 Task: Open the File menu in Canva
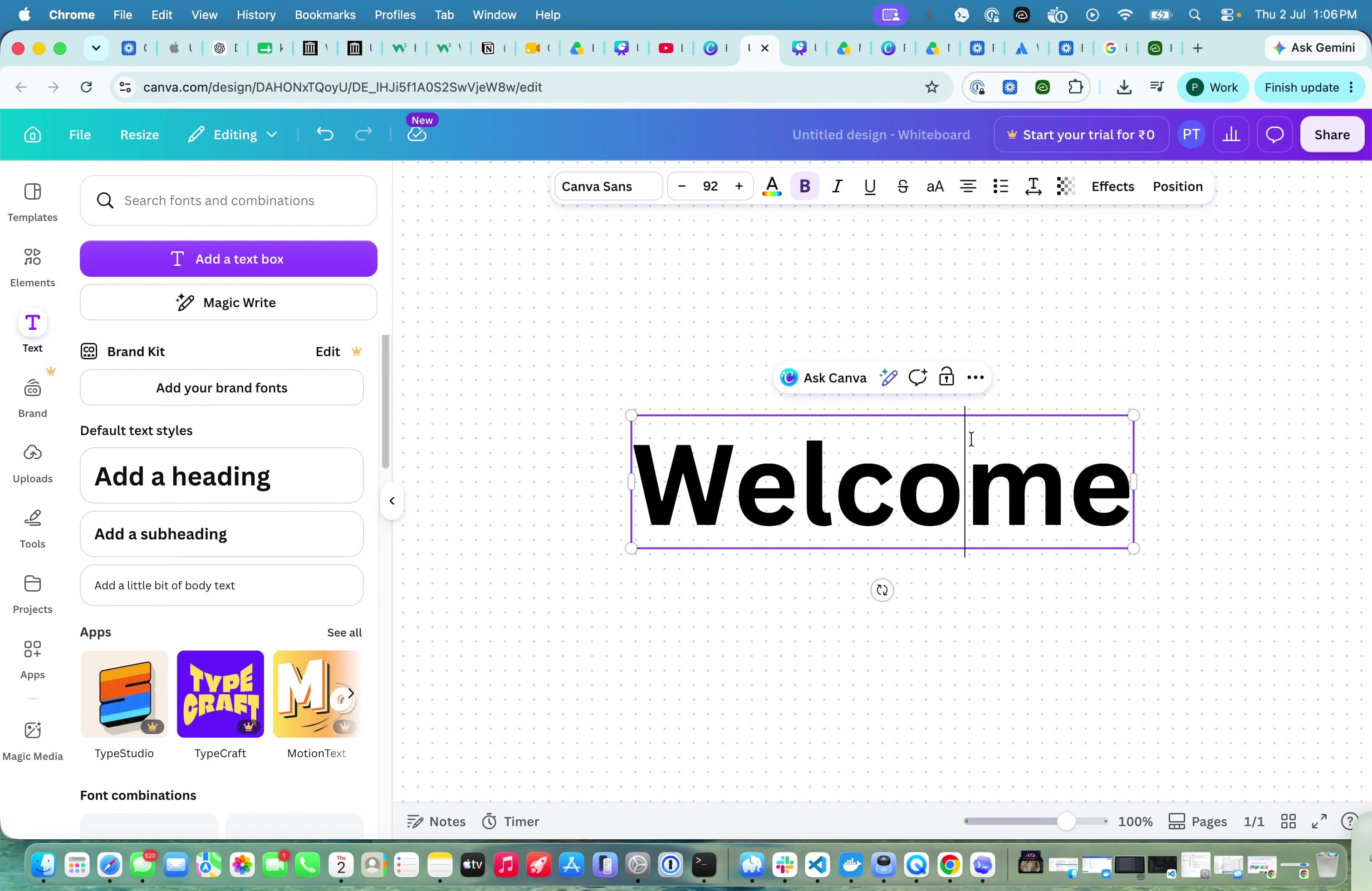[79, 135]
